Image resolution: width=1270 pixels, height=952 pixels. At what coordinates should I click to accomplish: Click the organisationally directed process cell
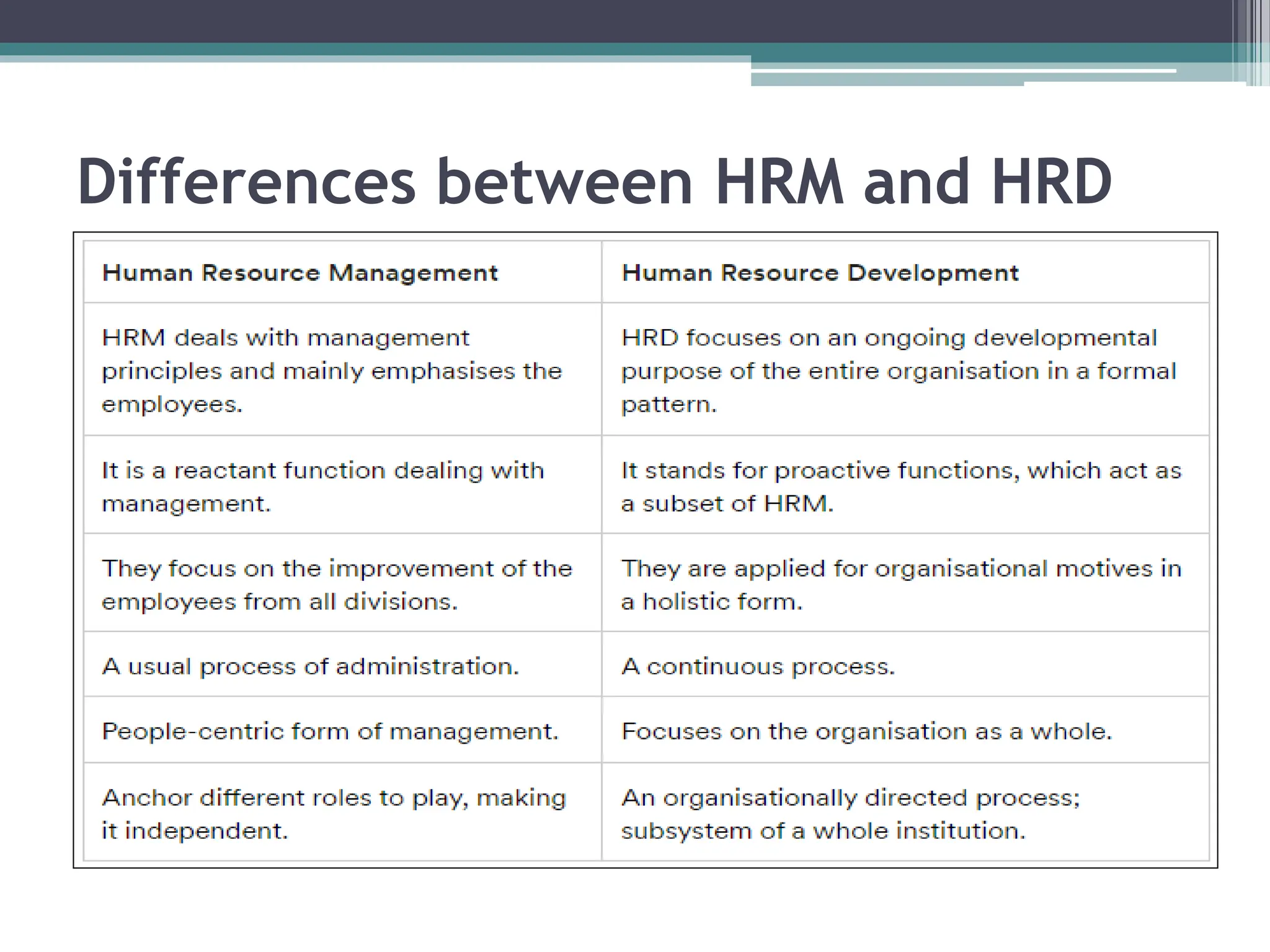pyautogui.click(x=850, y=813)
